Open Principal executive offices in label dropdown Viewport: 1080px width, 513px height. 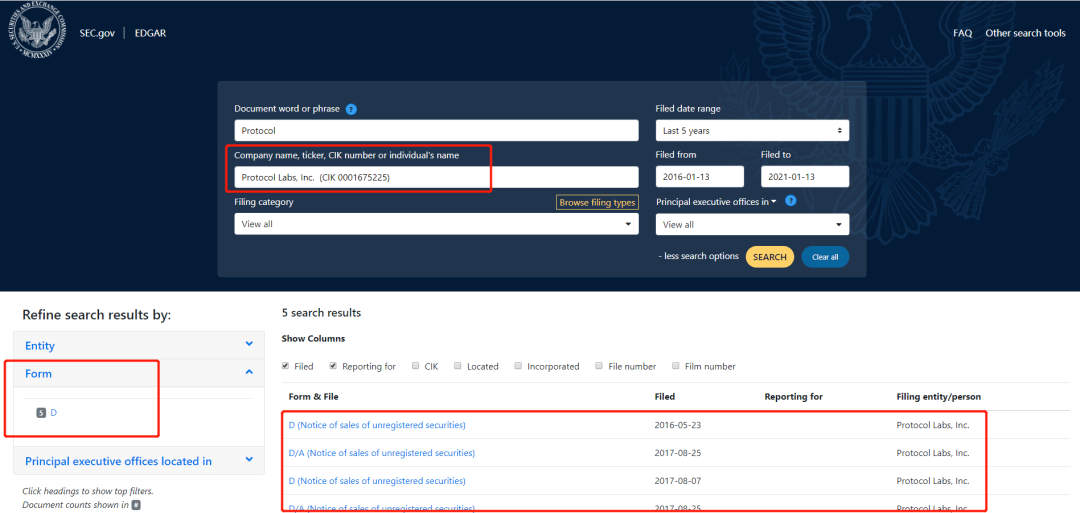(716, 202)
